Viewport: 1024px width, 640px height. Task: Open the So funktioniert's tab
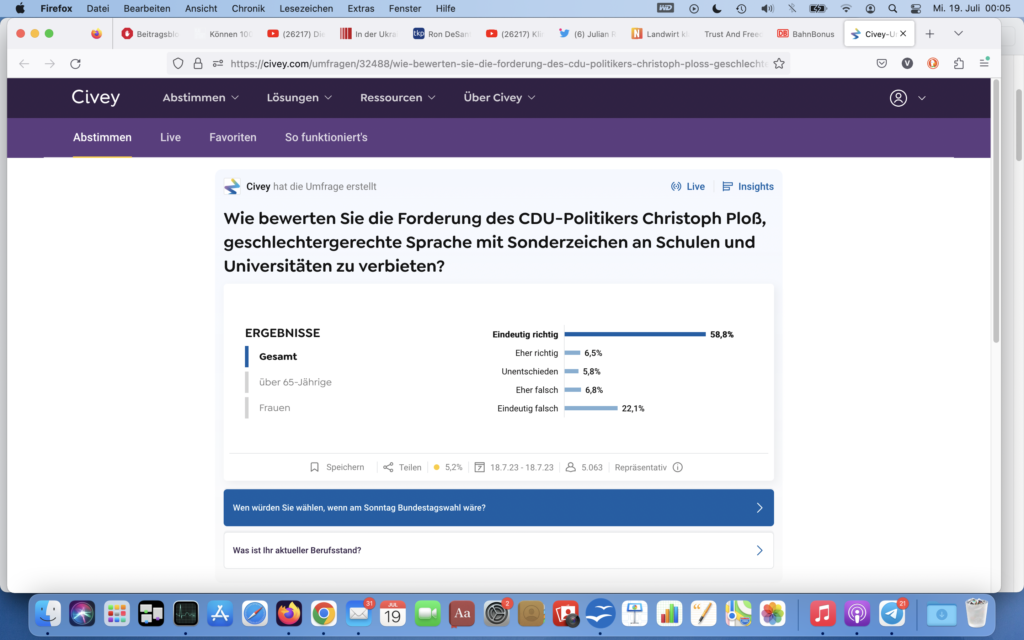click(326, 137)
